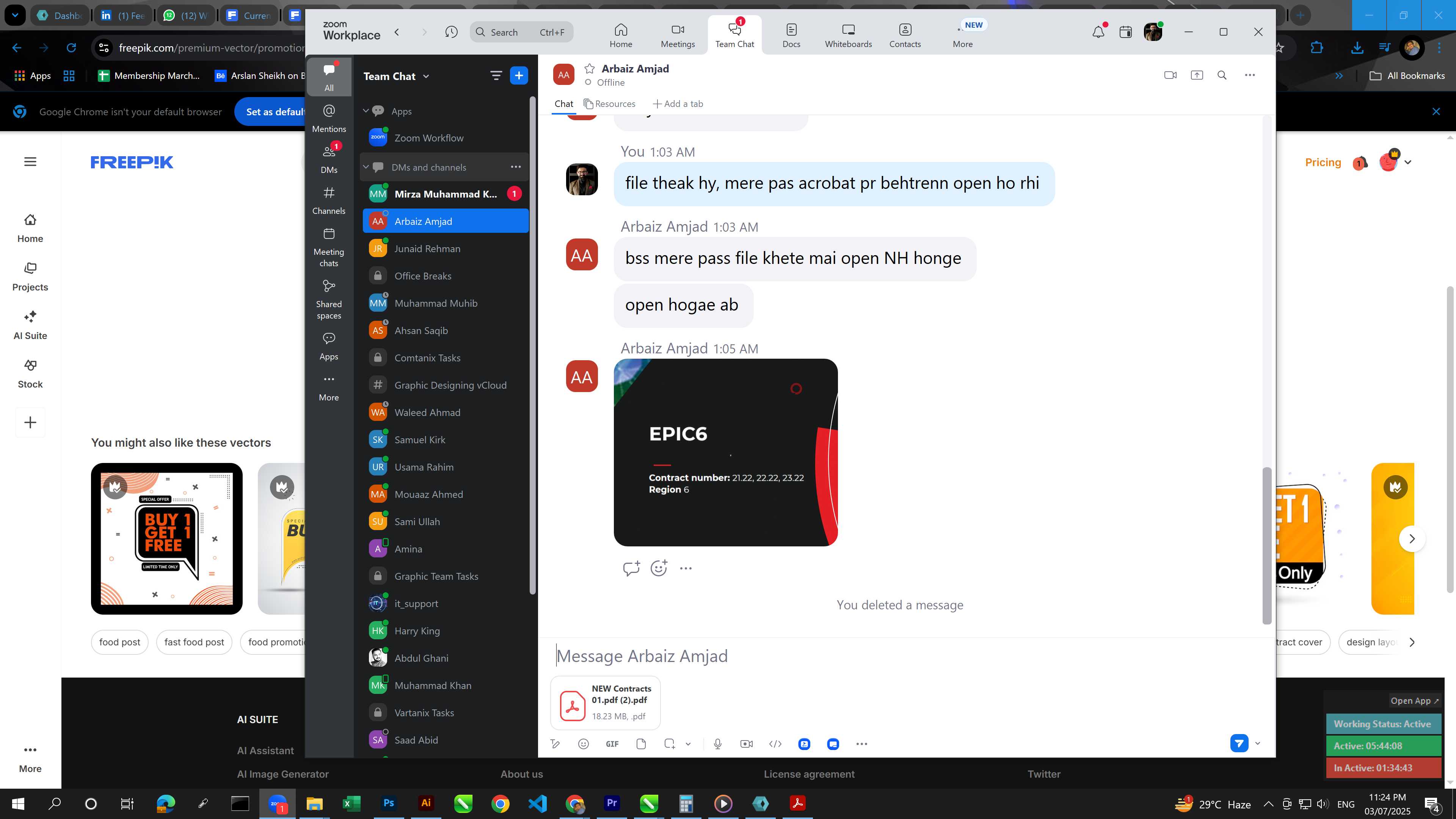Open the emoji picker in composer
1456x819 pixels.
tap(584, 744)
